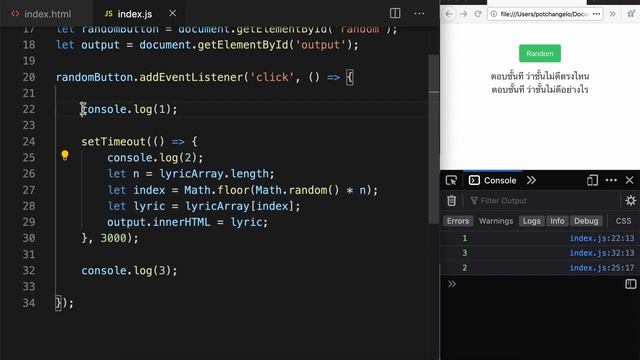Switch to the index.html editor tab

tap(41, 14)
